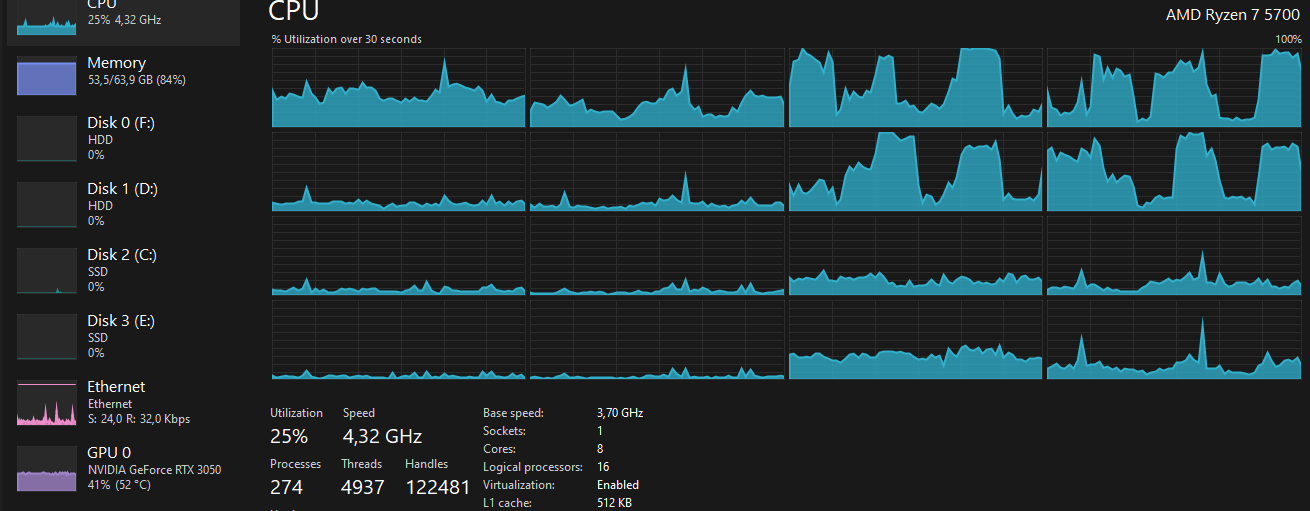The width and height of the screenshot is (1310, 511).
Task: Click the top-left logical processor graph
Action: [x=398, y=88]
